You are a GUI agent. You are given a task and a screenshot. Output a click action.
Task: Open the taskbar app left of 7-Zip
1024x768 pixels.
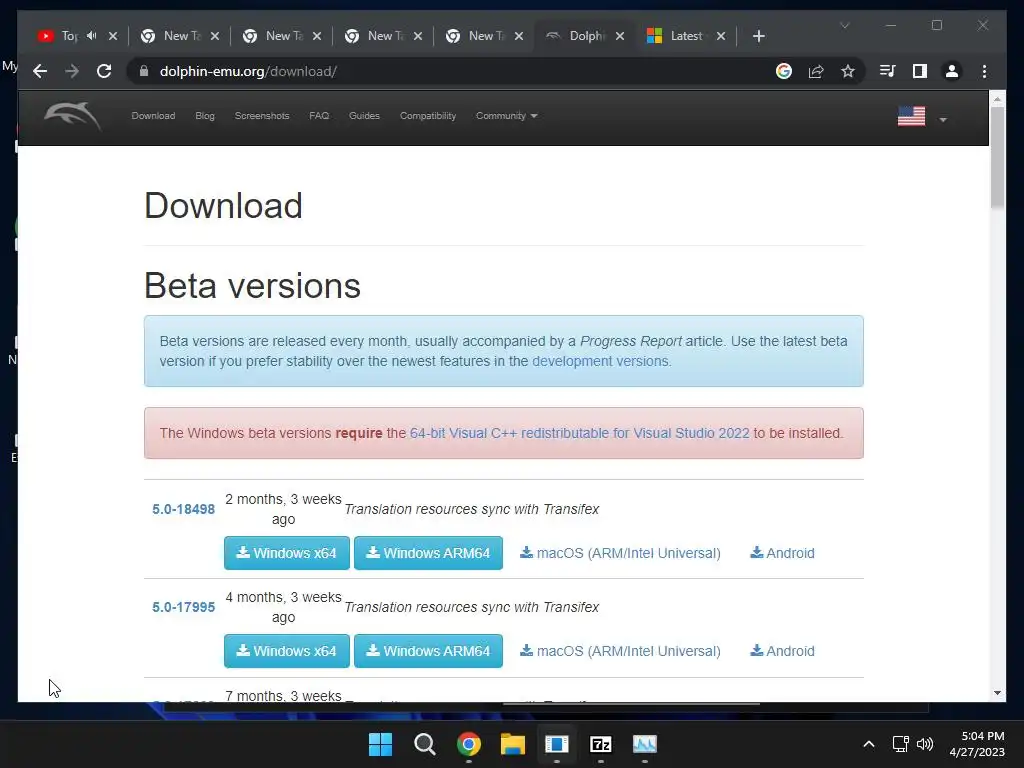pyautogui.click(x=556, y=744)
